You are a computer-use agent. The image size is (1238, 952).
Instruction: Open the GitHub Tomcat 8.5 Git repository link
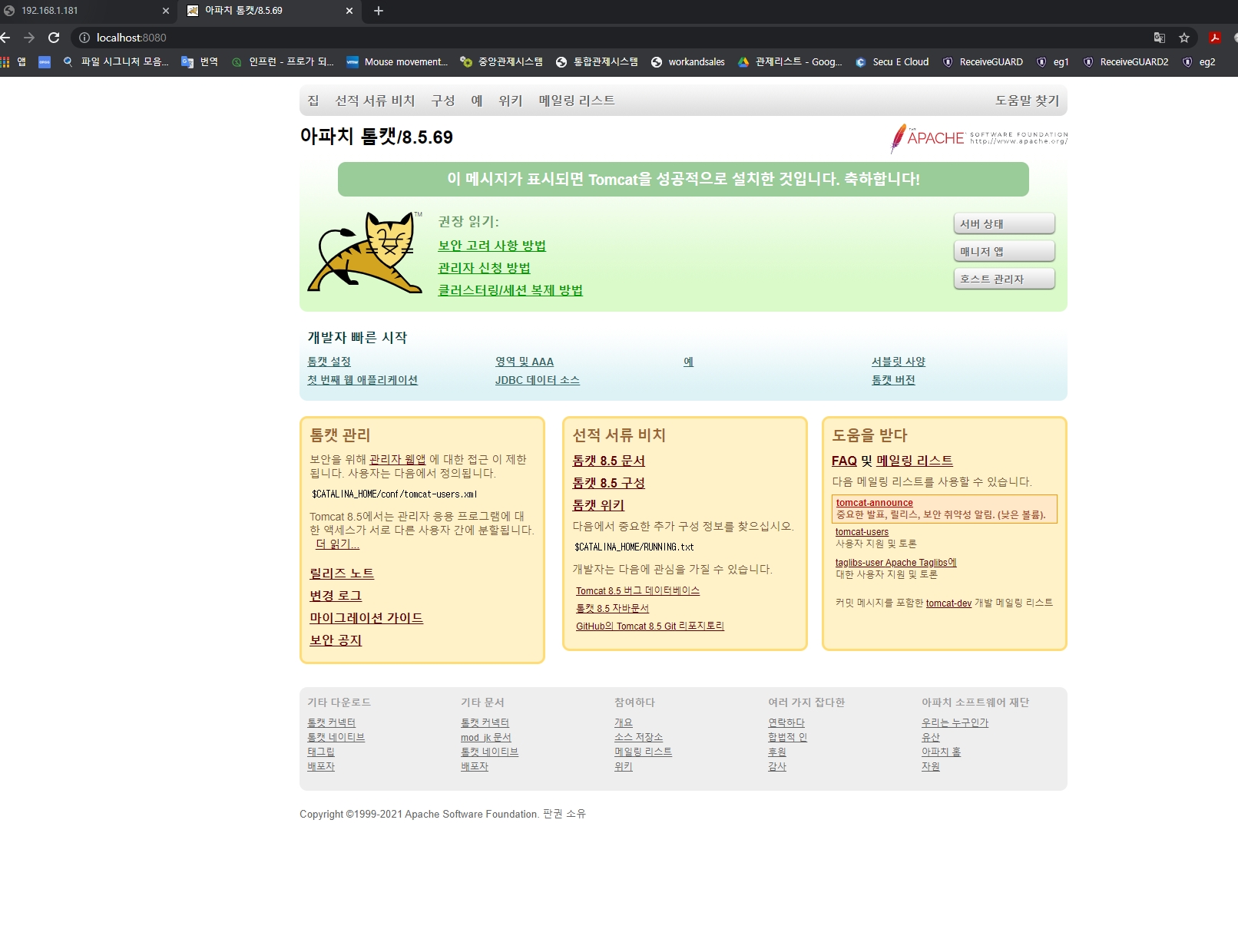(650, 626)
